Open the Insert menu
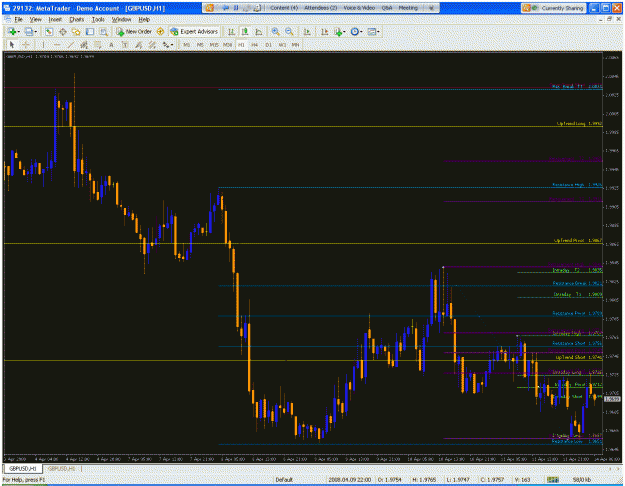Image resolution: width=625 pixels, height=486 pixels. pyautogui.click(x=55, y=19)
